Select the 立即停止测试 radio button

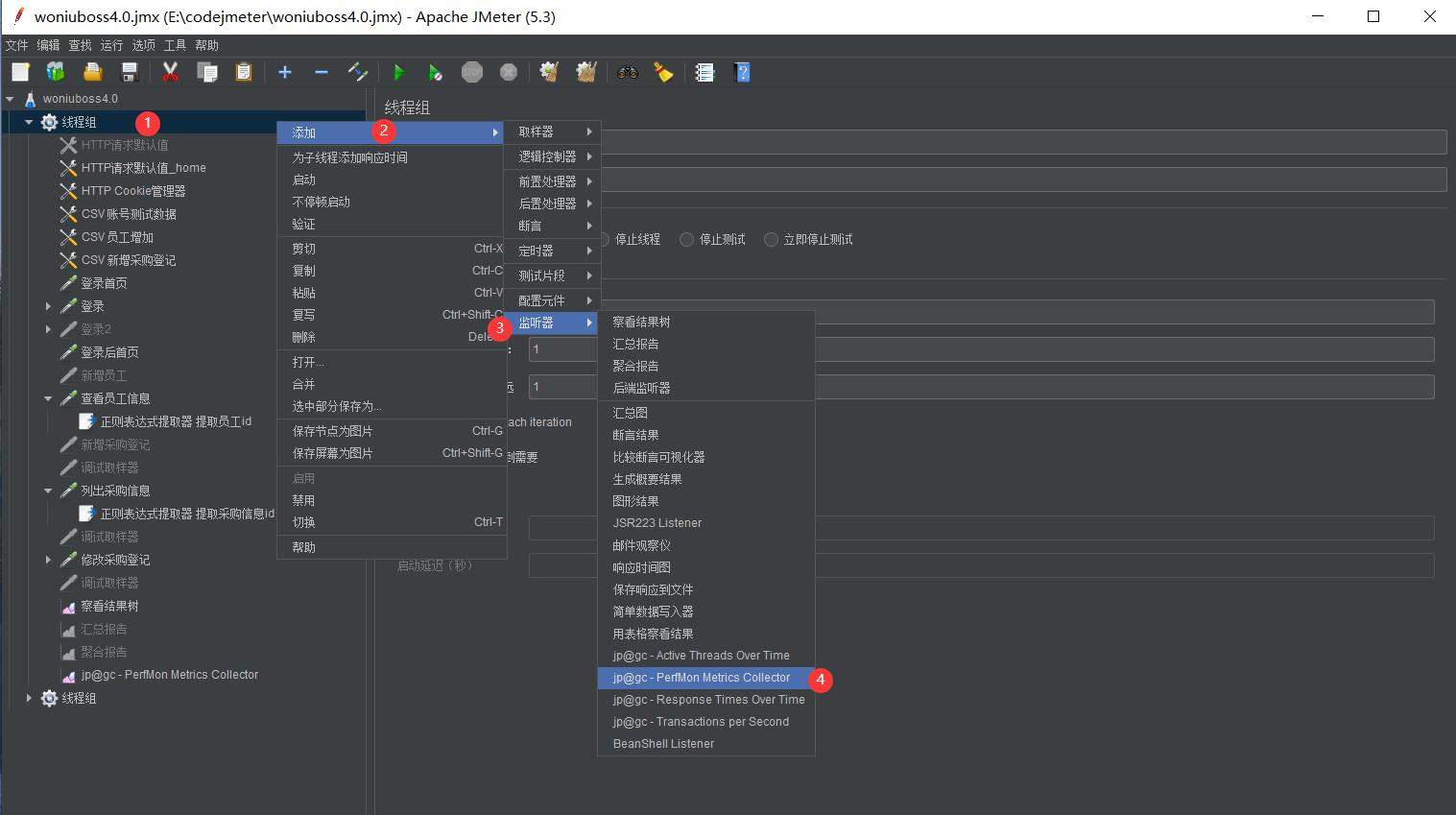click(x=771, y=239)
